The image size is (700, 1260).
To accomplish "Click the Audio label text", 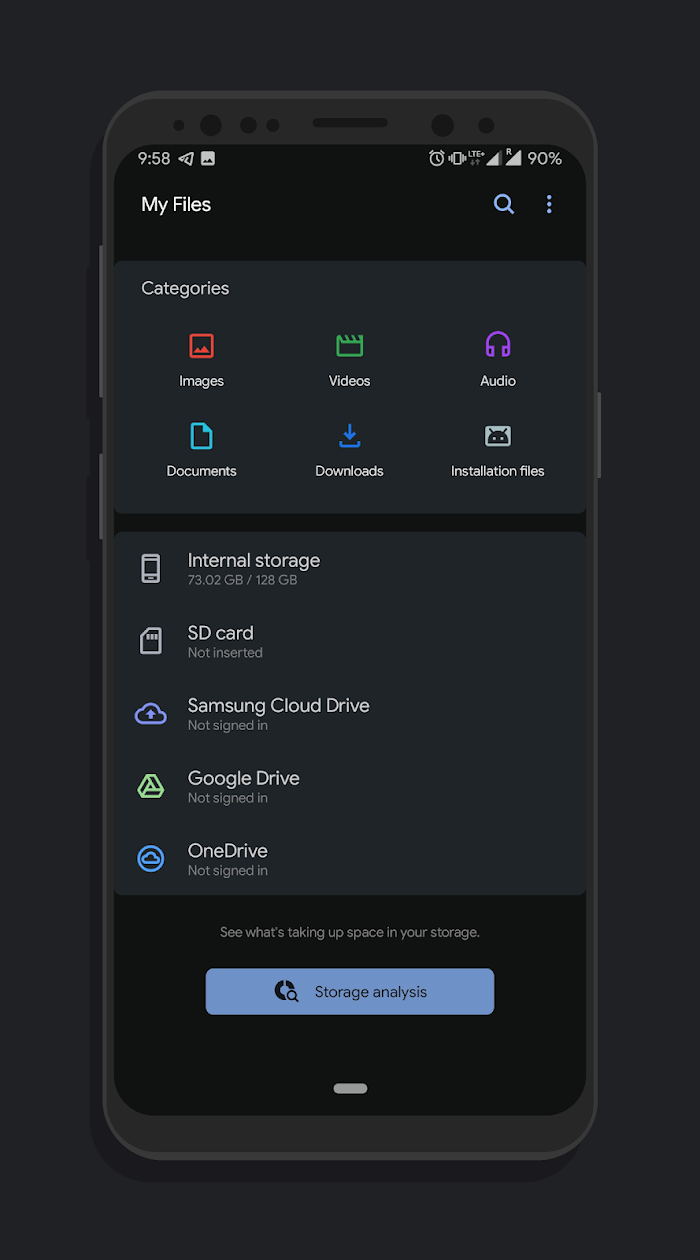I will tap(498, 381).
